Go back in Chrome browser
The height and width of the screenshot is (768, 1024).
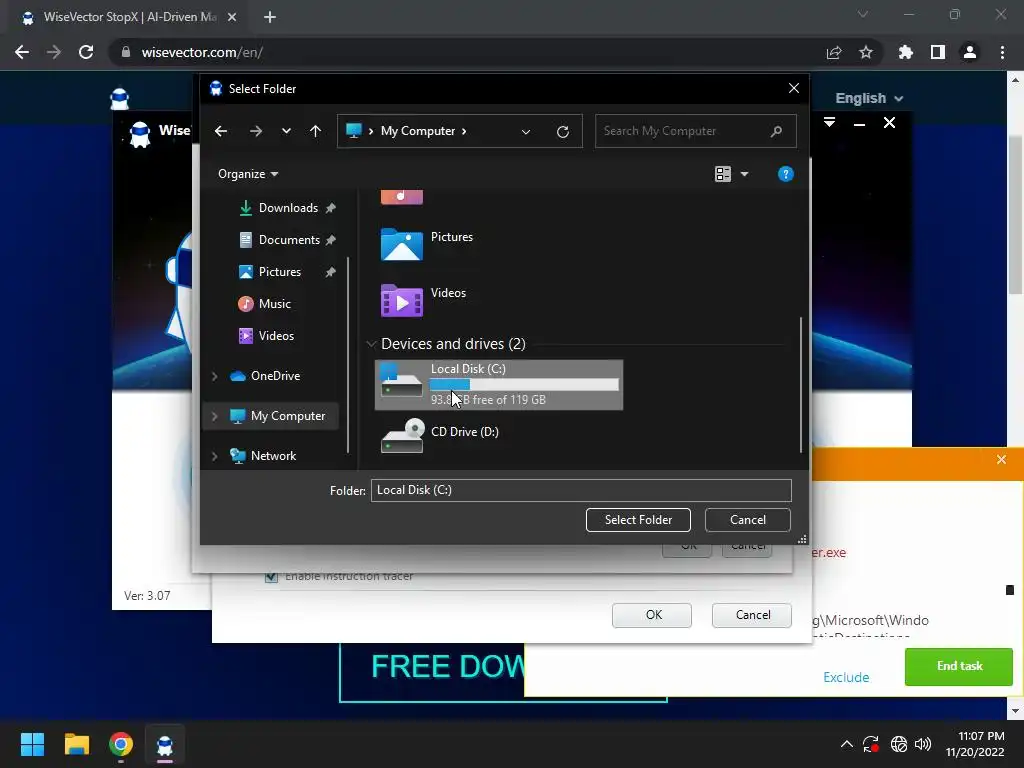tap(22, 52)
